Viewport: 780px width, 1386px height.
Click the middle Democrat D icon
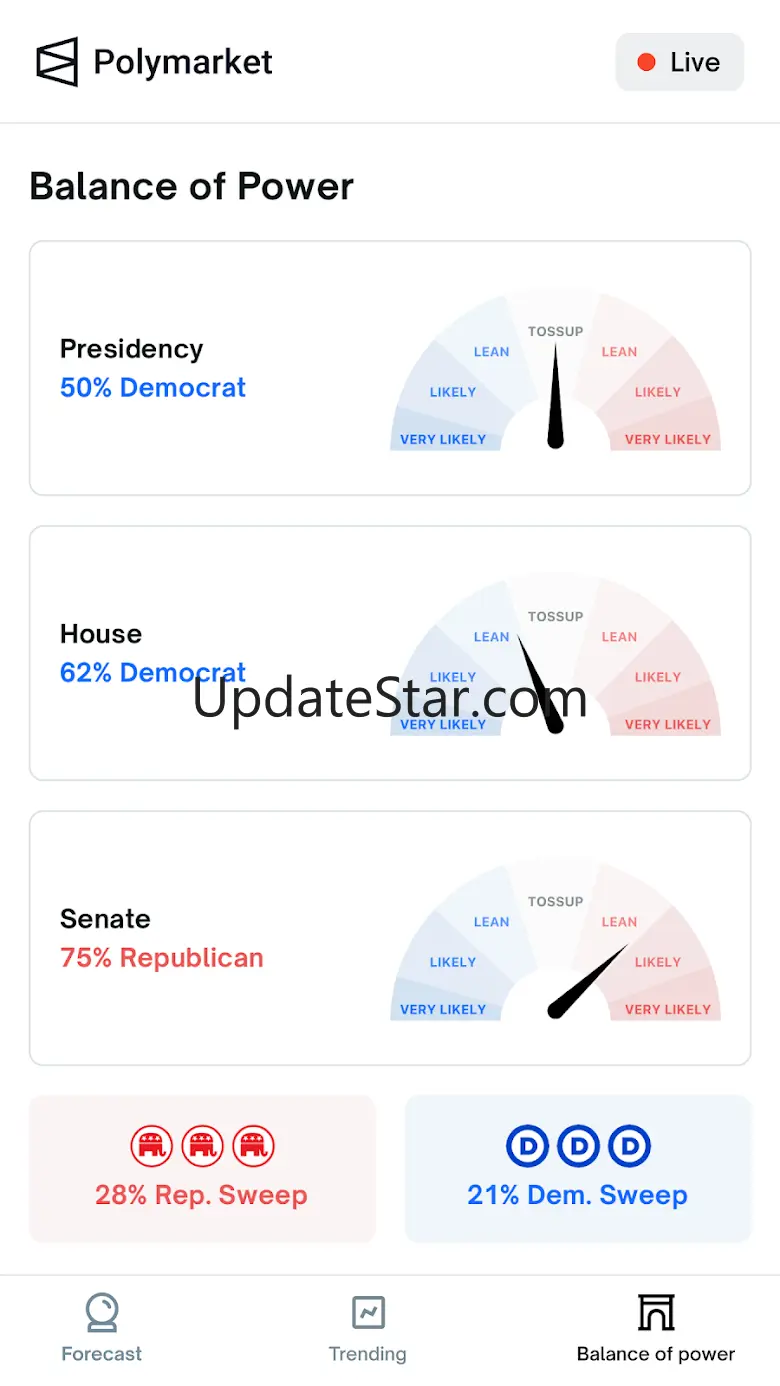coord(578,1146)
